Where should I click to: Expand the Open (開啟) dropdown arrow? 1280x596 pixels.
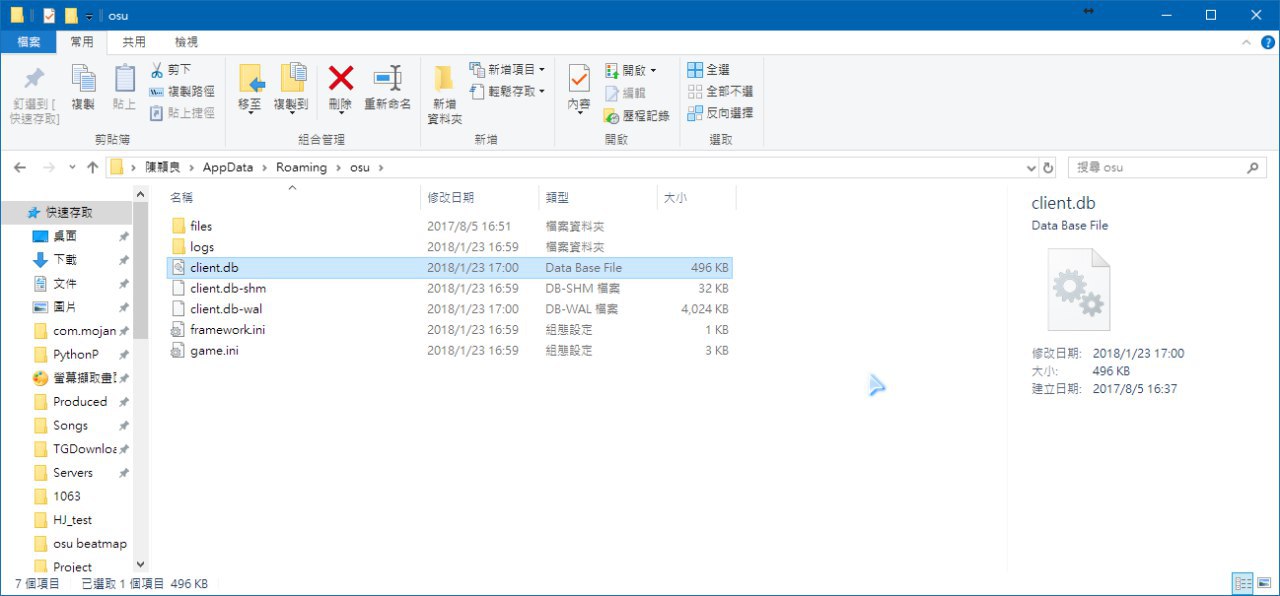[x=653, y=70]
